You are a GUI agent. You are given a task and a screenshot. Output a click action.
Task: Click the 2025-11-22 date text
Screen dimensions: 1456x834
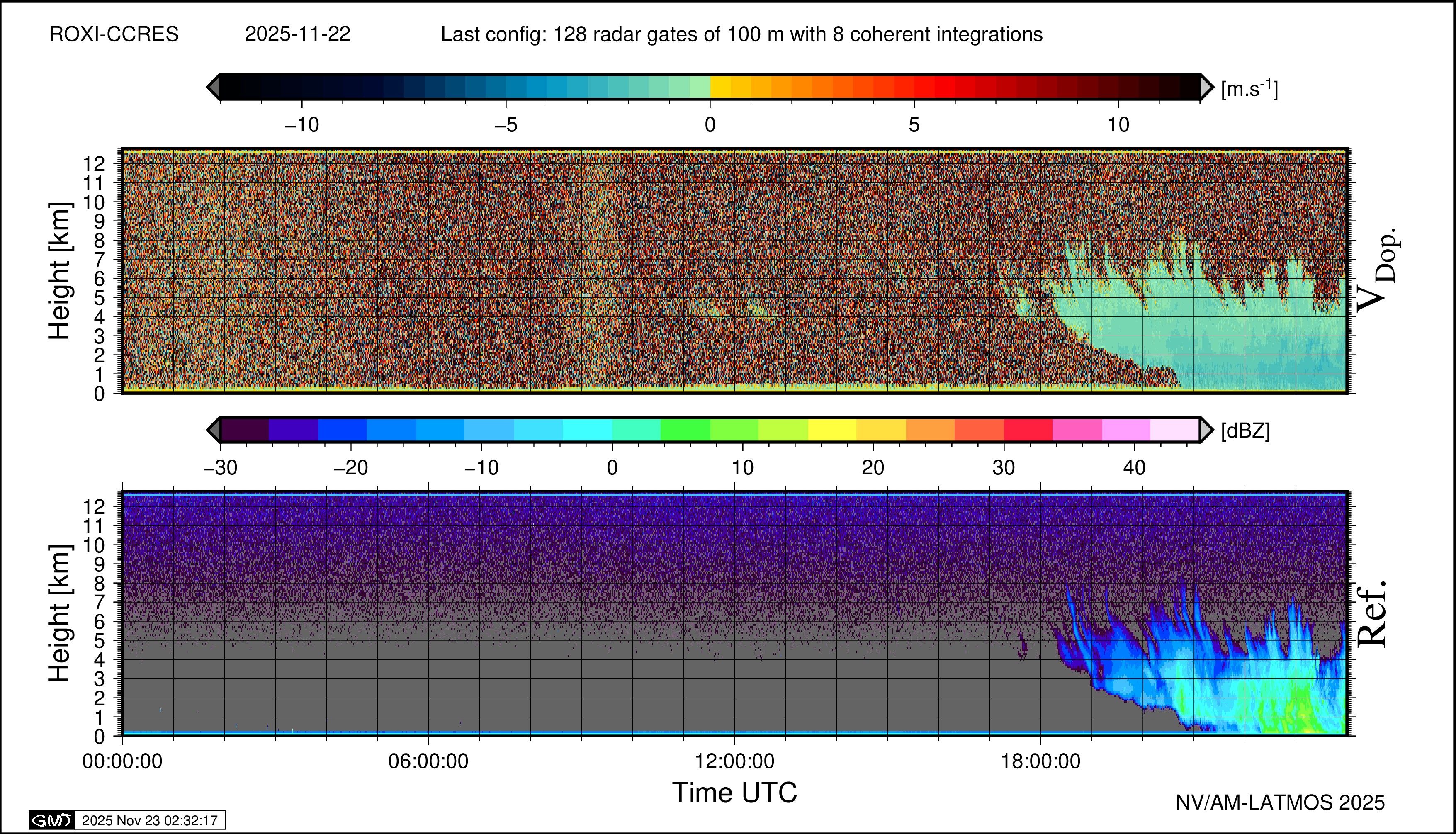click(x=297, y=34)
